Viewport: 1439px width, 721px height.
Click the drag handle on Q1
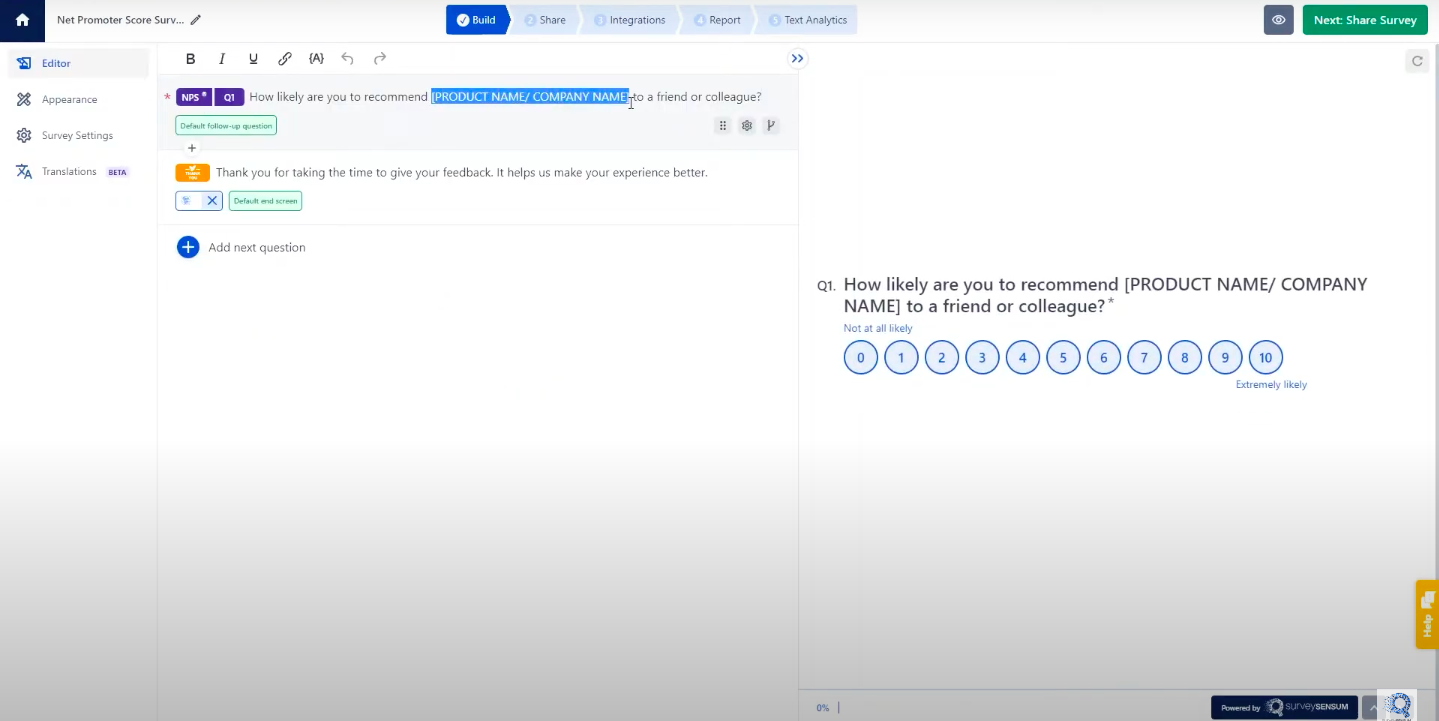(722, 126)
